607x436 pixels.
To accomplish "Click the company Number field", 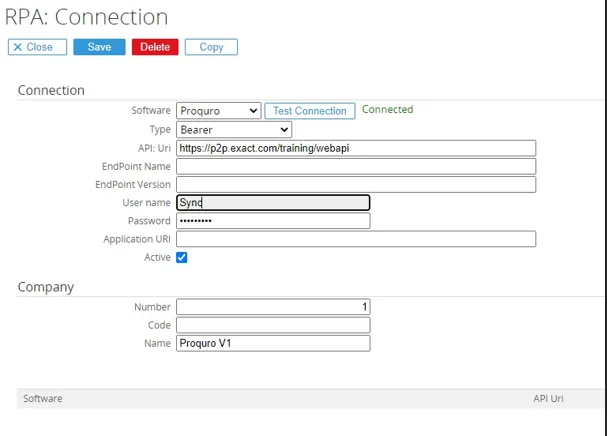I will pyautogui.click(x=272, y=307).
